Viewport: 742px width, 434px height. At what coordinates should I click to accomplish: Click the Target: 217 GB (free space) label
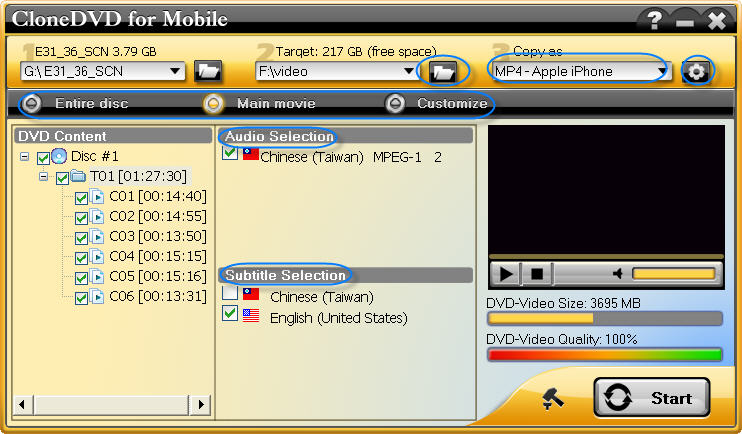[x=356, y=52]
